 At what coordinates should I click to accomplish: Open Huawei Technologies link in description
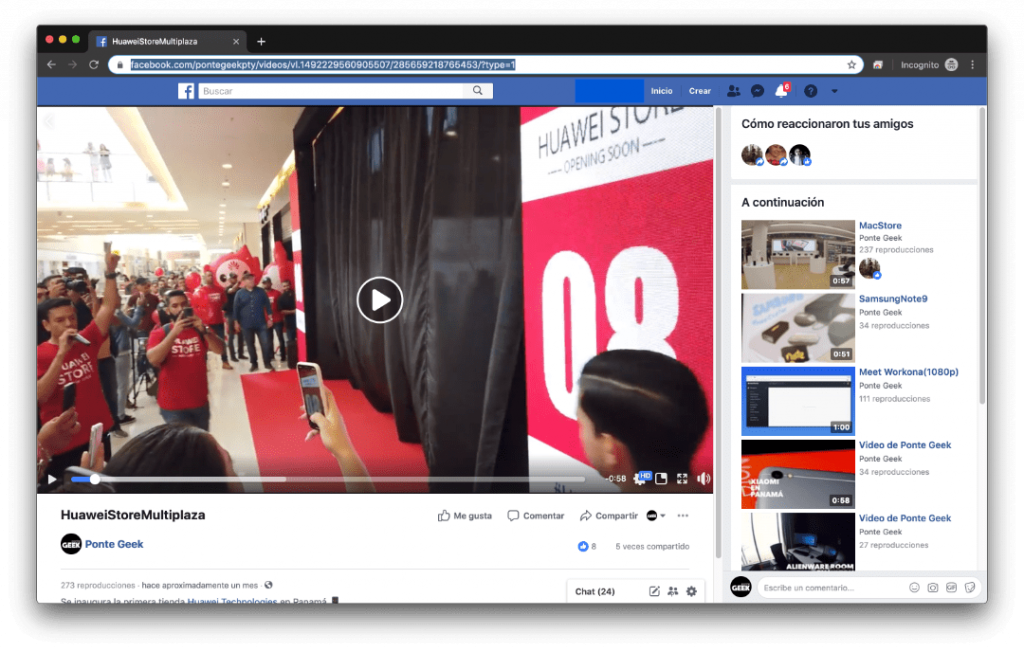[x=232, y=600]
